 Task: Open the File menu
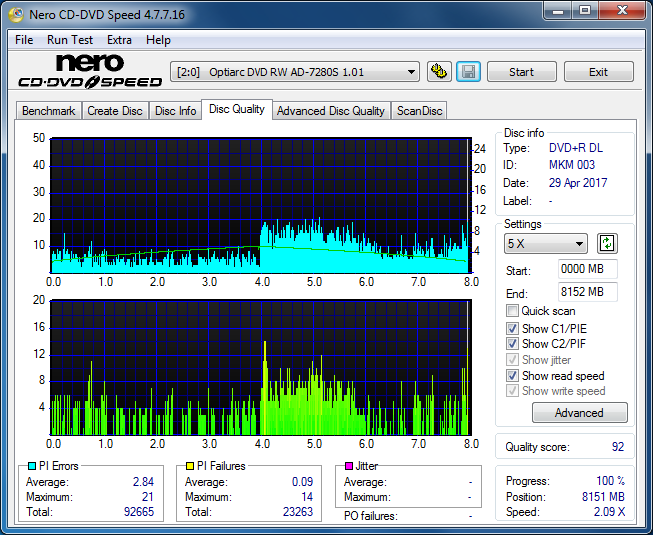click(x=24, y=40)
